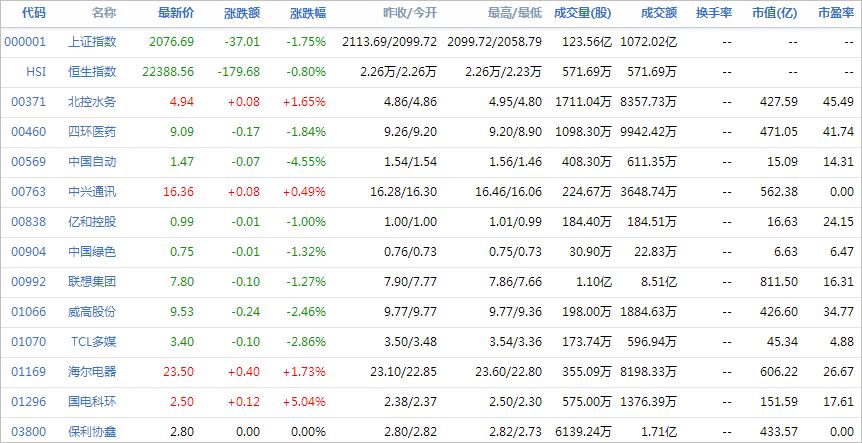Sort by the 市盈率 column header
This screenshot has height=443, width=862.
coord(836,13)
